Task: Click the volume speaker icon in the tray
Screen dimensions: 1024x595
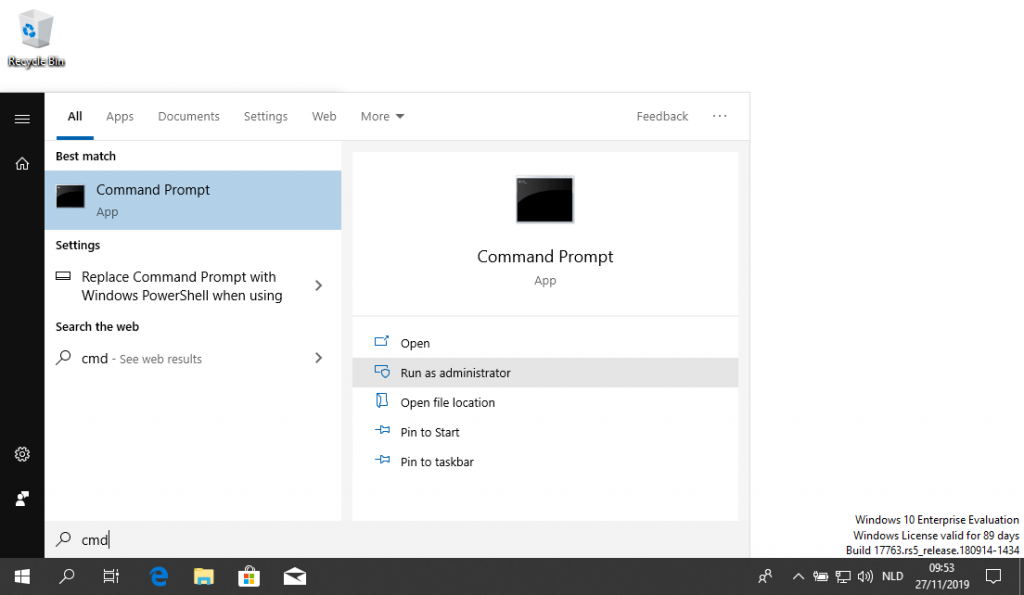Action: [x=865, y=577]
